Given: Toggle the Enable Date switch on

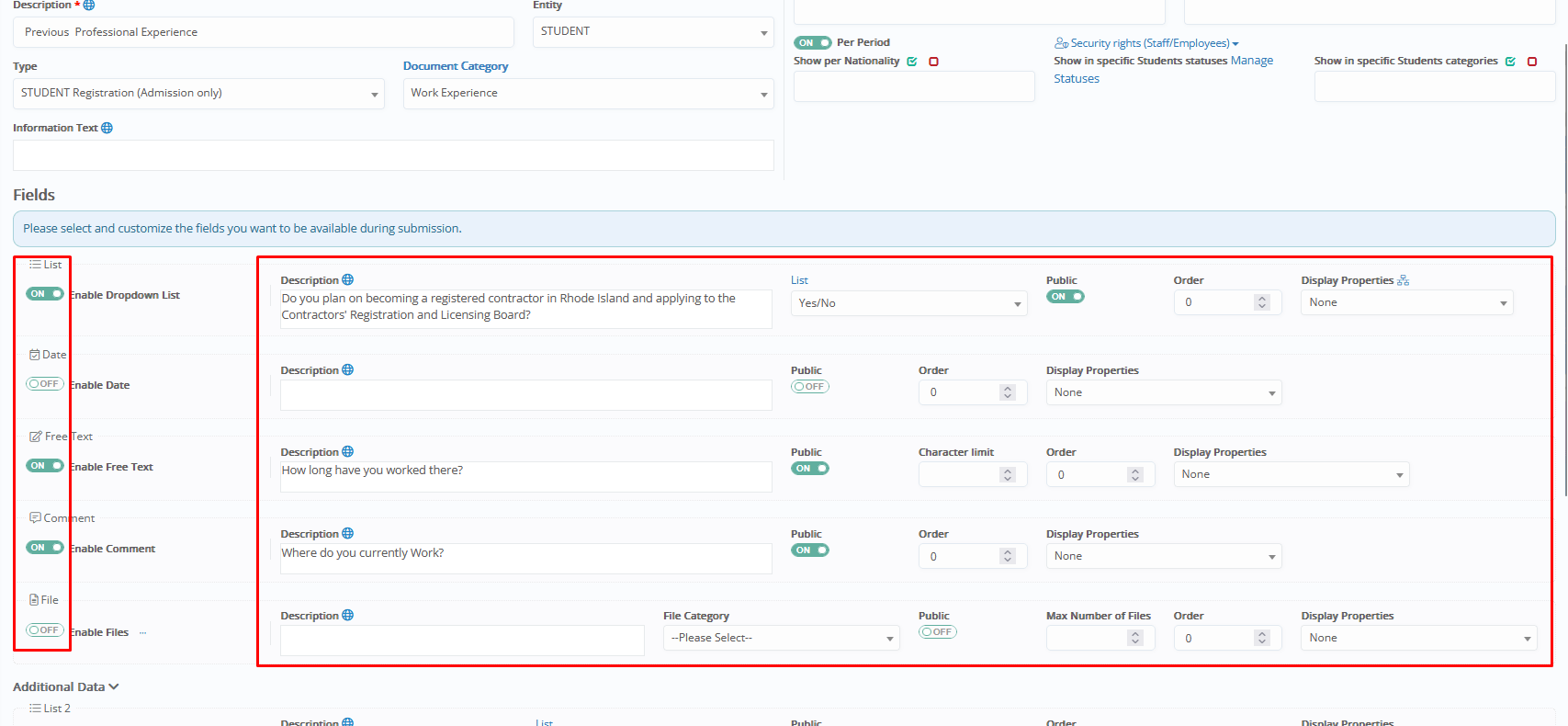Looking at the screenshot, I should click(x=44, y=384).
